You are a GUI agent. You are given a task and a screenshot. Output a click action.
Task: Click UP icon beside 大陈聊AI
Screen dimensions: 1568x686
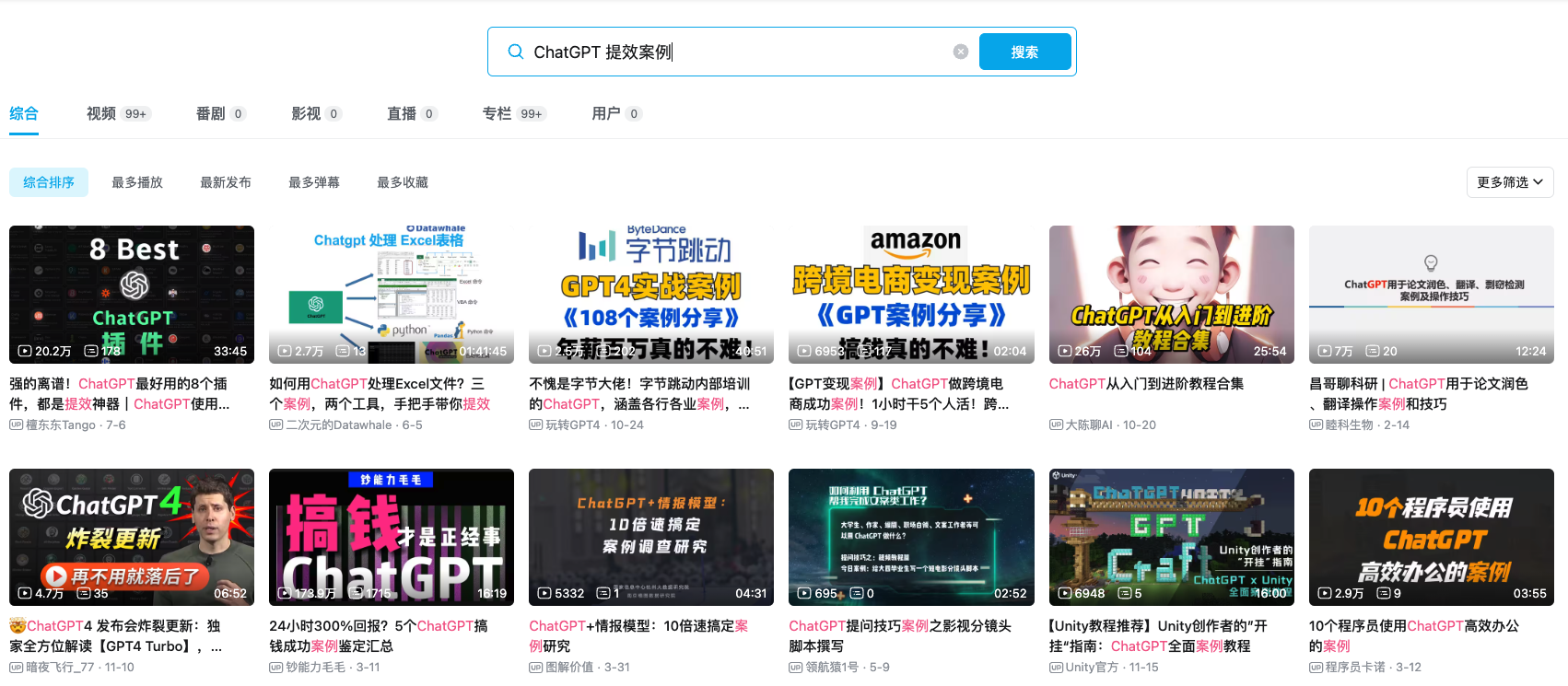tap(1056, 425)
